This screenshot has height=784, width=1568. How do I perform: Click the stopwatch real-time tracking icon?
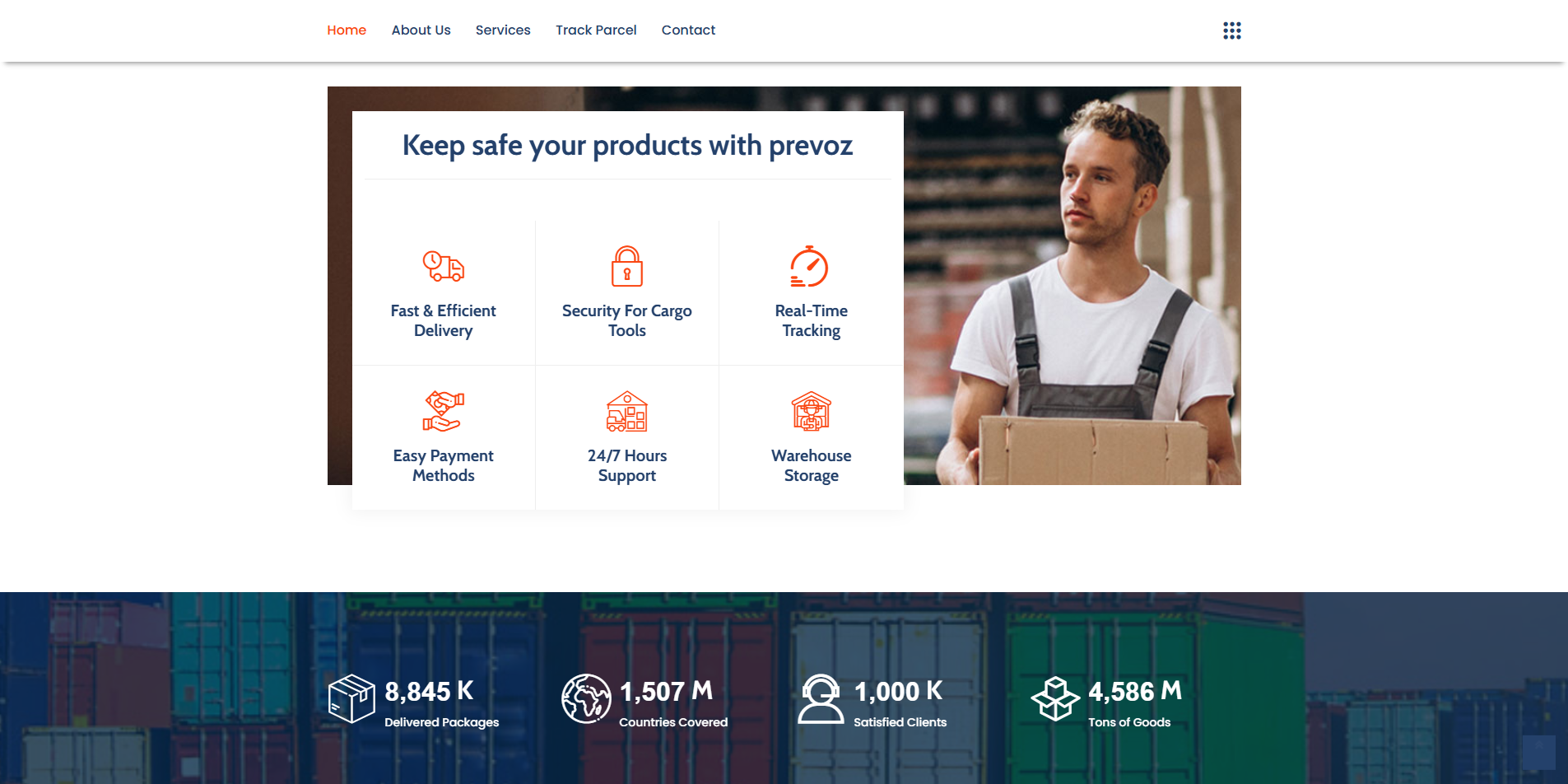[x=810, y=266]
